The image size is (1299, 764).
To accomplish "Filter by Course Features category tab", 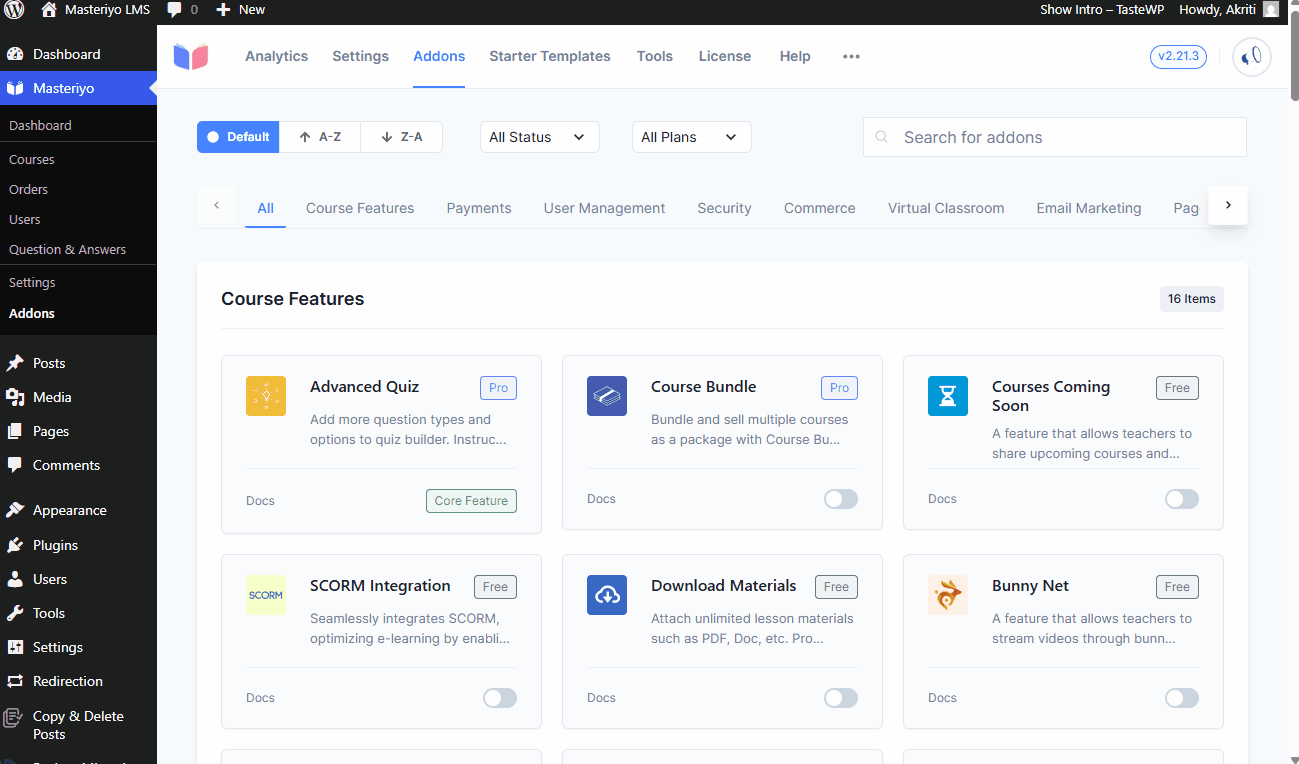I will click(360, 208).
